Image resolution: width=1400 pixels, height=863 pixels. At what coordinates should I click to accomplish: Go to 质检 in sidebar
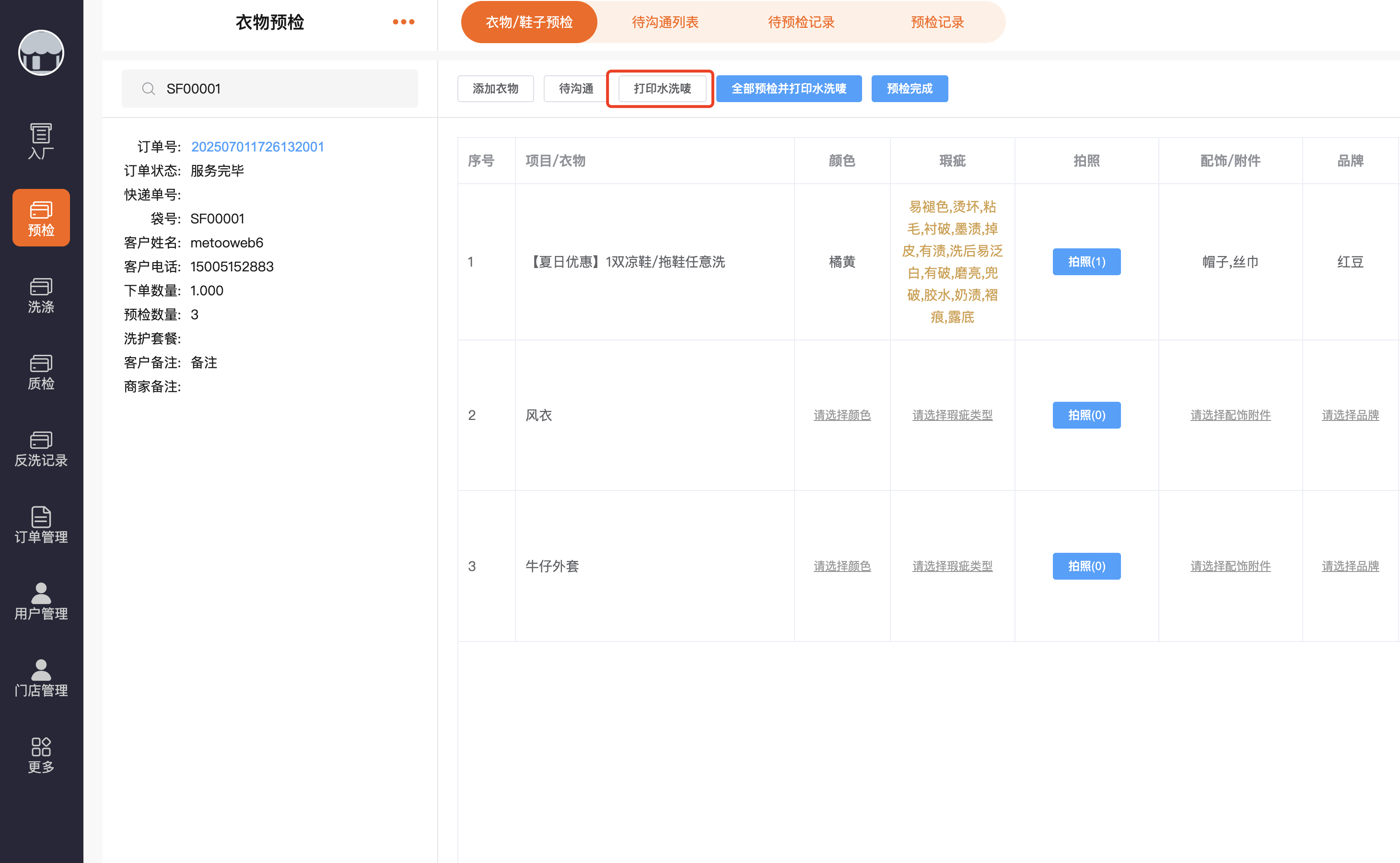pos(41,372)
